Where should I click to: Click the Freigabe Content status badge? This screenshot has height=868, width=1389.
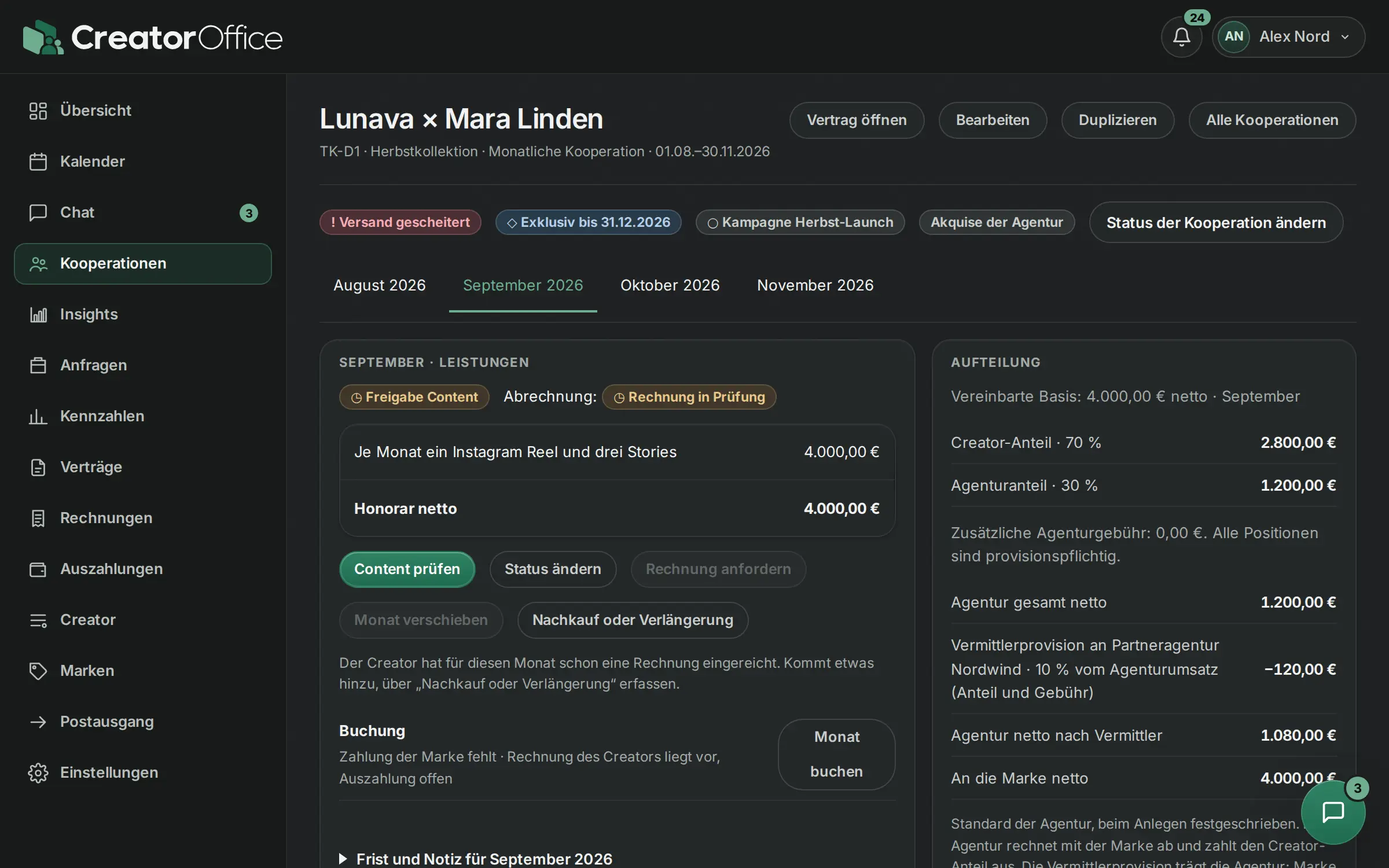point(414,397)
